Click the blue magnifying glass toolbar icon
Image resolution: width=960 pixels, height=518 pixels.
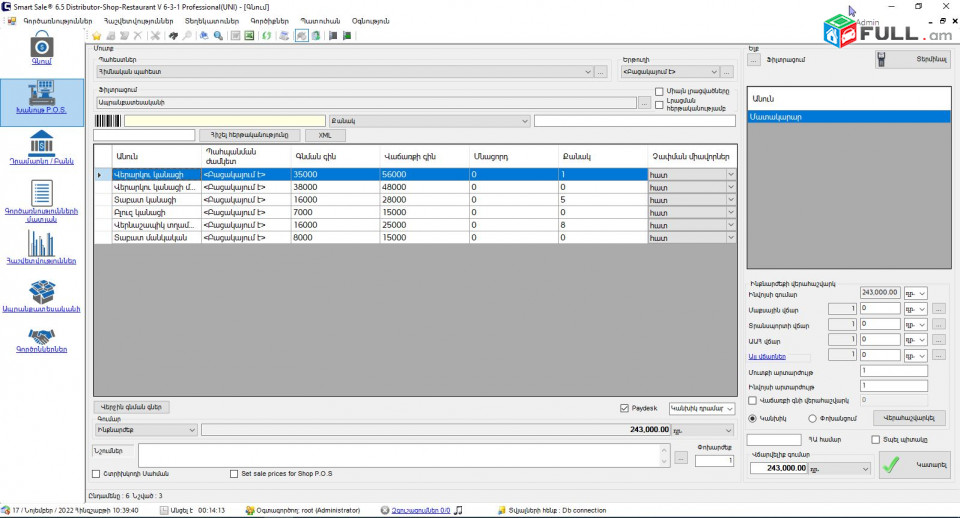218,36
